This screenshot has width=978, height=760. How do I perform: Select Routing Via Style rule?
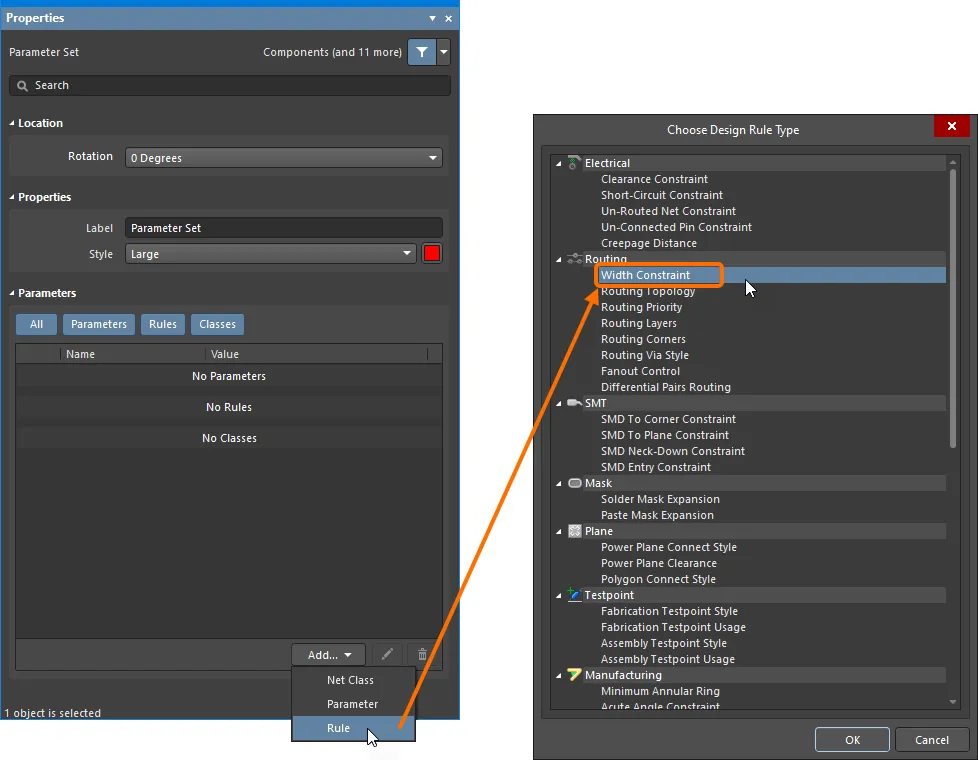(x=644, y=355)
